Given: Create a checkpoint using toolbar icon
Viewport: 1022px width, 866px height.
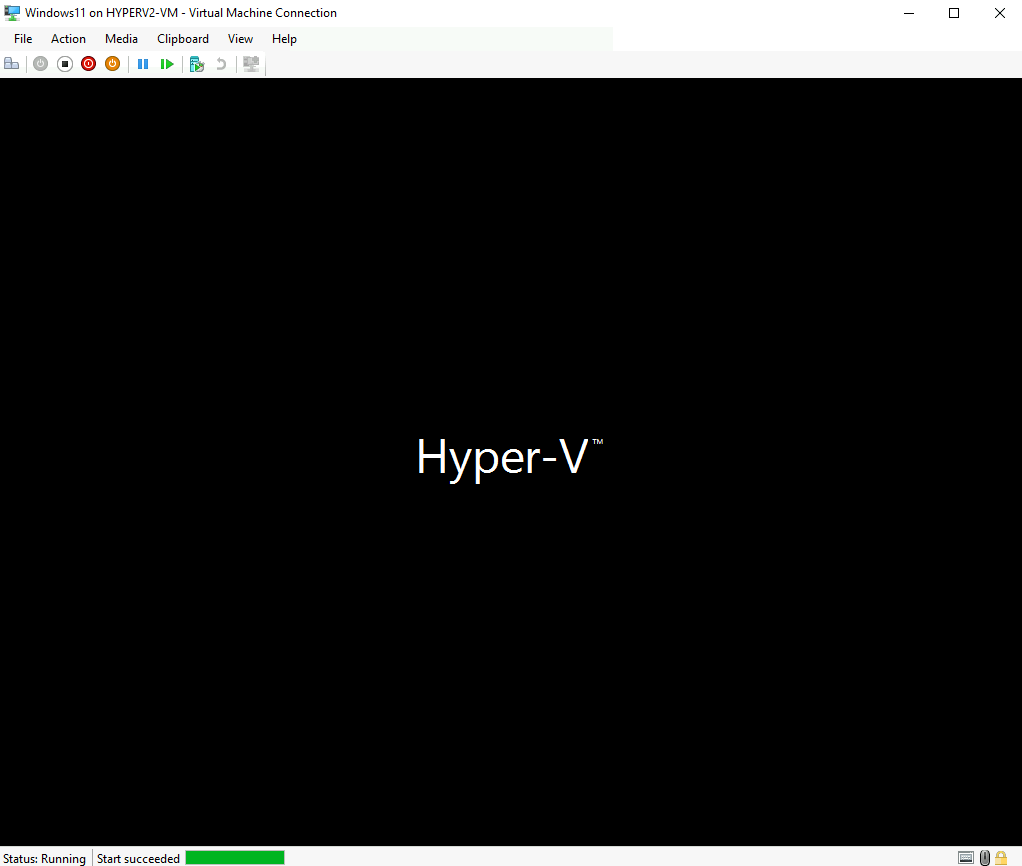Looking at the screenshot, I should click(197, 64).
